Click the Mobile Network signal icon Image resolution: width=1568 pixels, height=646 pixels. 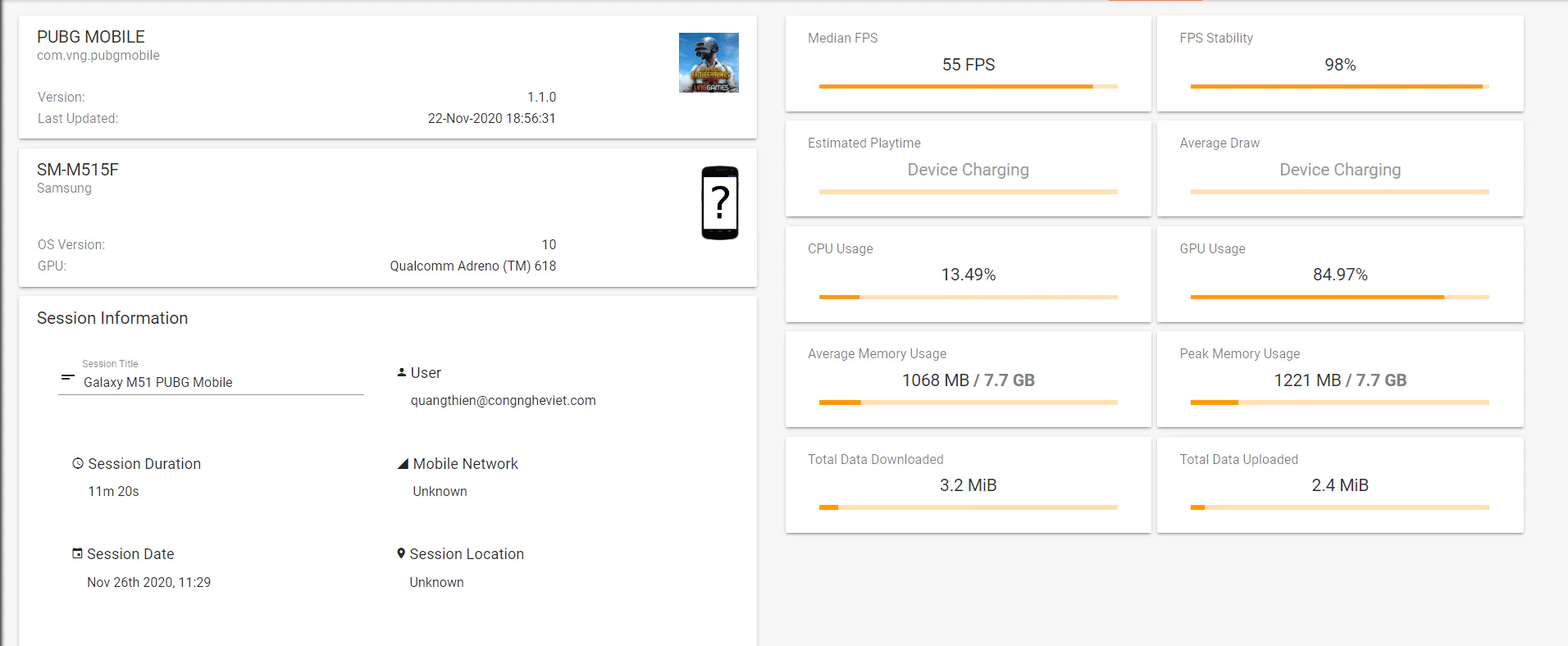pyautogui.click(x=403, y=464)
